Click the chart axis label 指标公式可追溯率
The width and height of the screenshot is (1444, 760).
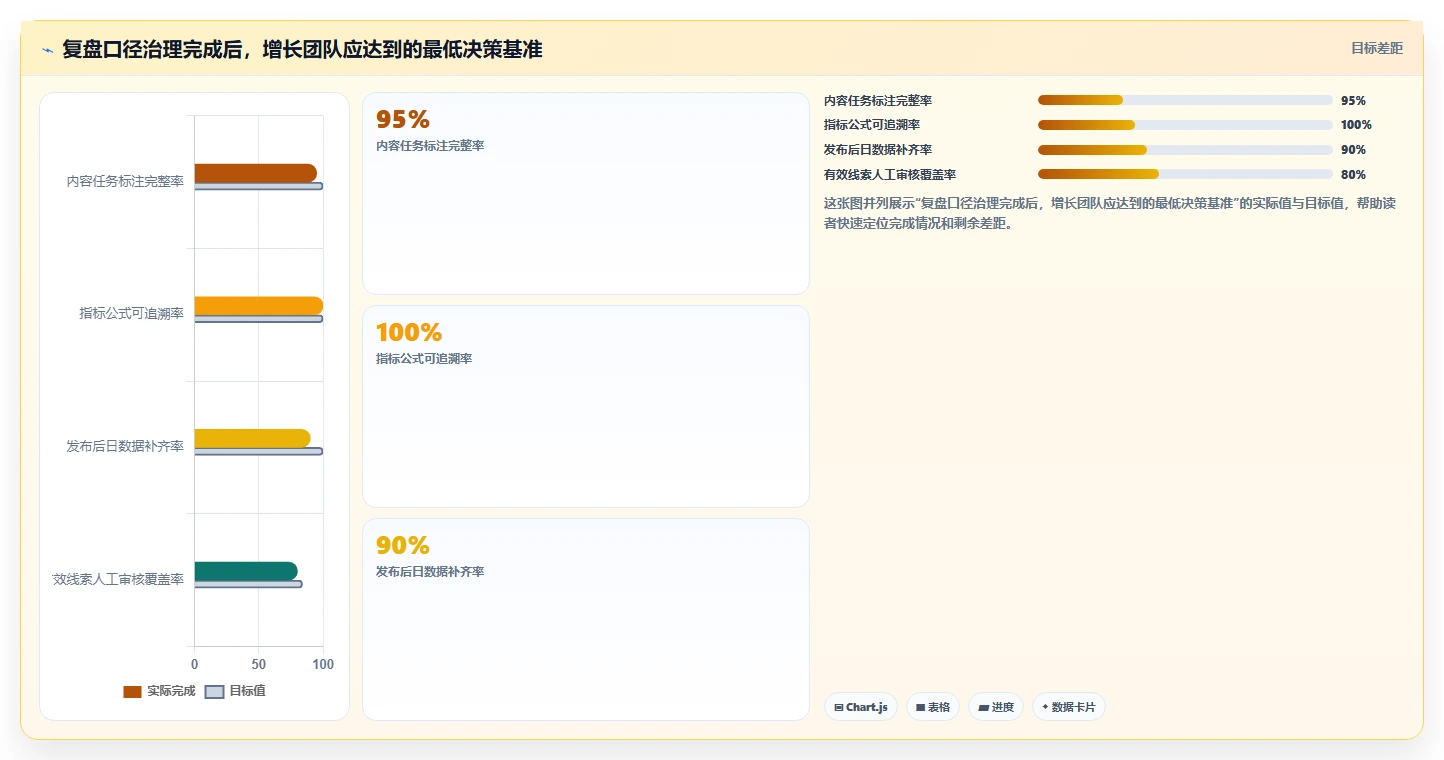pos(131,313)
